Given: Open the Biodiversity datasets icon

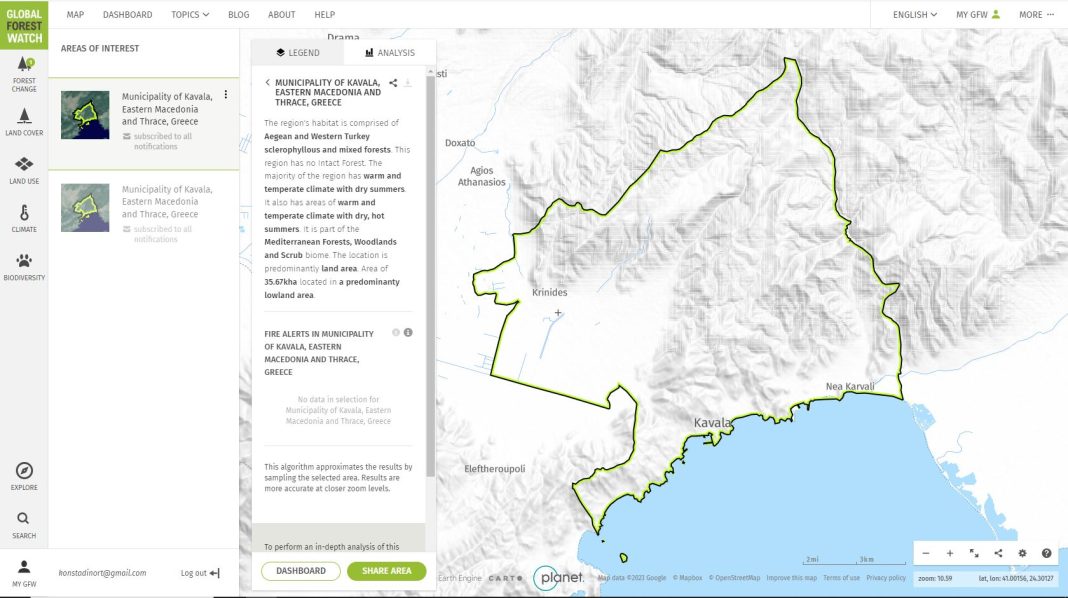Looking at the screenshot, I should (24, 266).
